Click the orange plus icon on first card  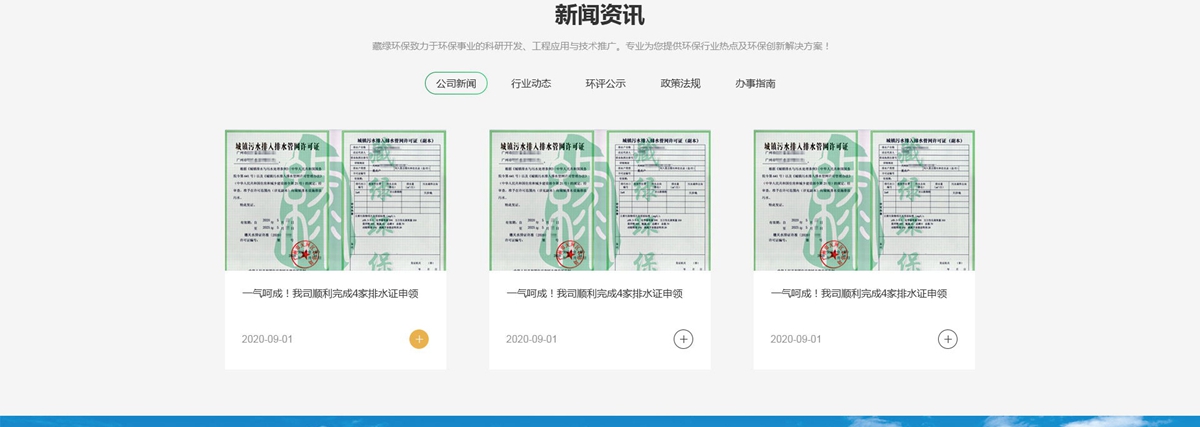(x=419, y=339)
